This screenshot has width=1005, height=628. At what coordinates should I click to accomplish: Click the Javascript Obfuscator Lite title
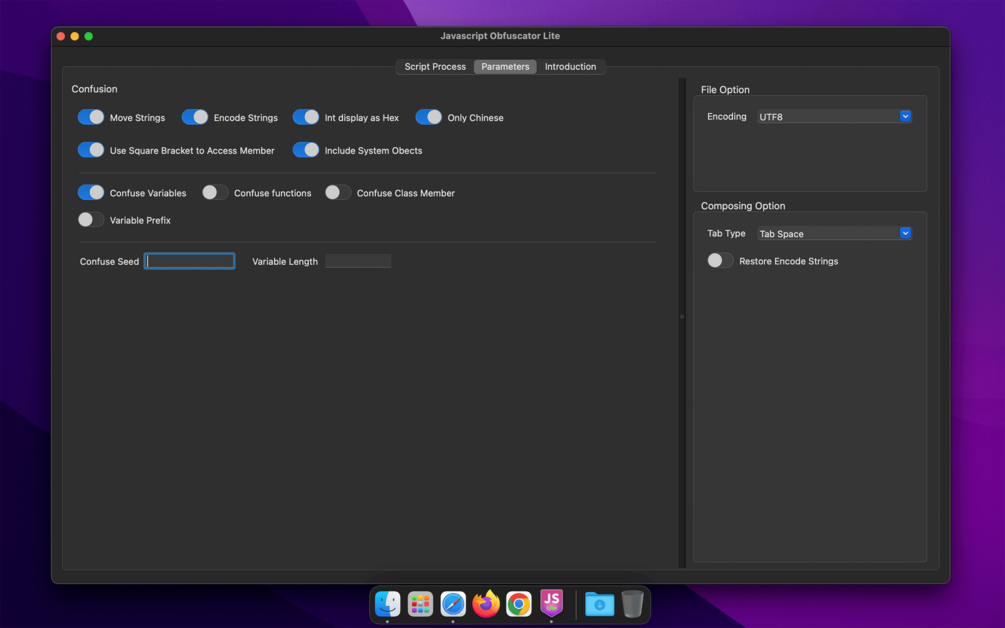point(500,36)
